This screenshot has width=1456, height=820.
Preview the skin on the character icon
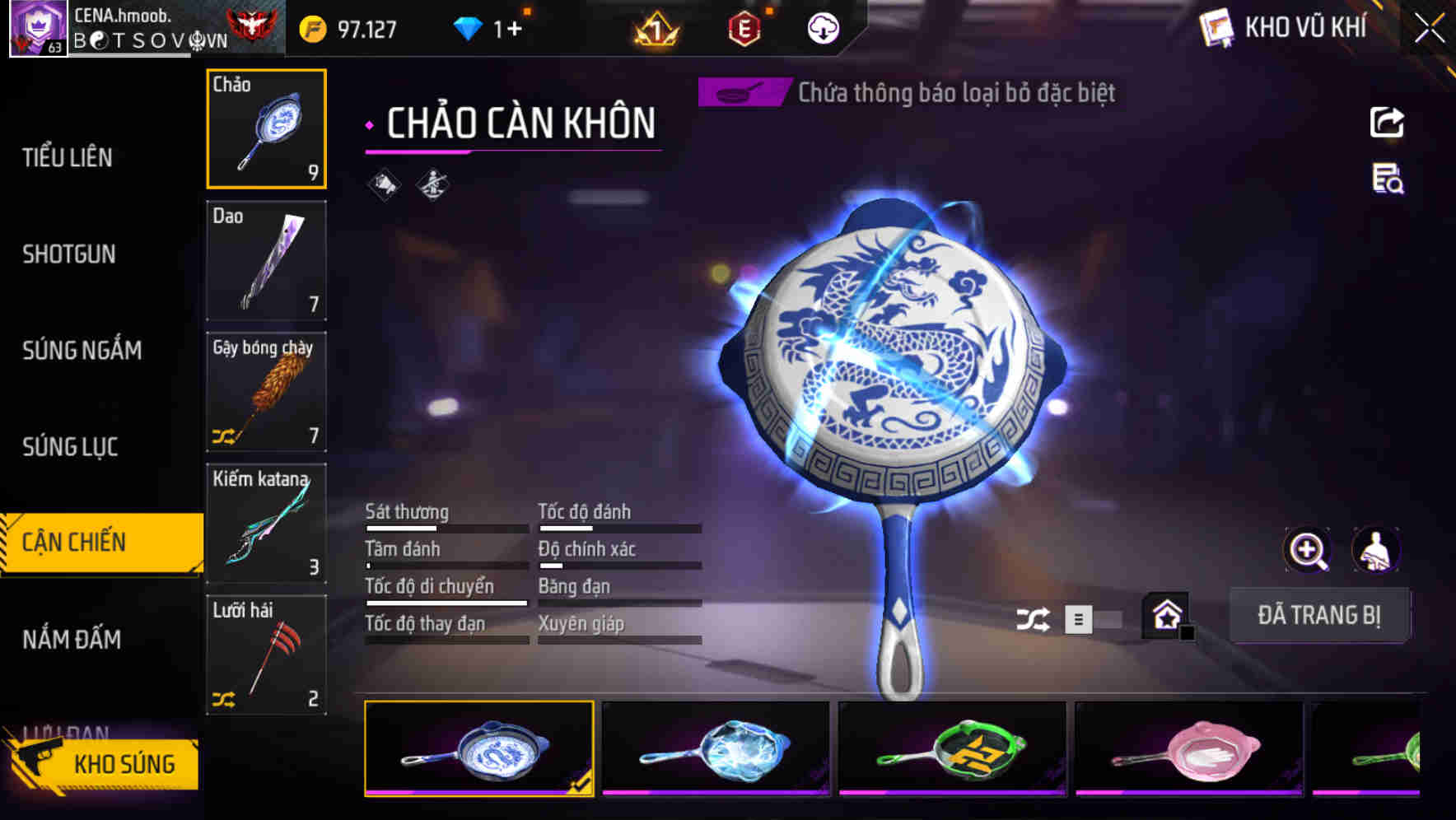(x=1375, y=550)
